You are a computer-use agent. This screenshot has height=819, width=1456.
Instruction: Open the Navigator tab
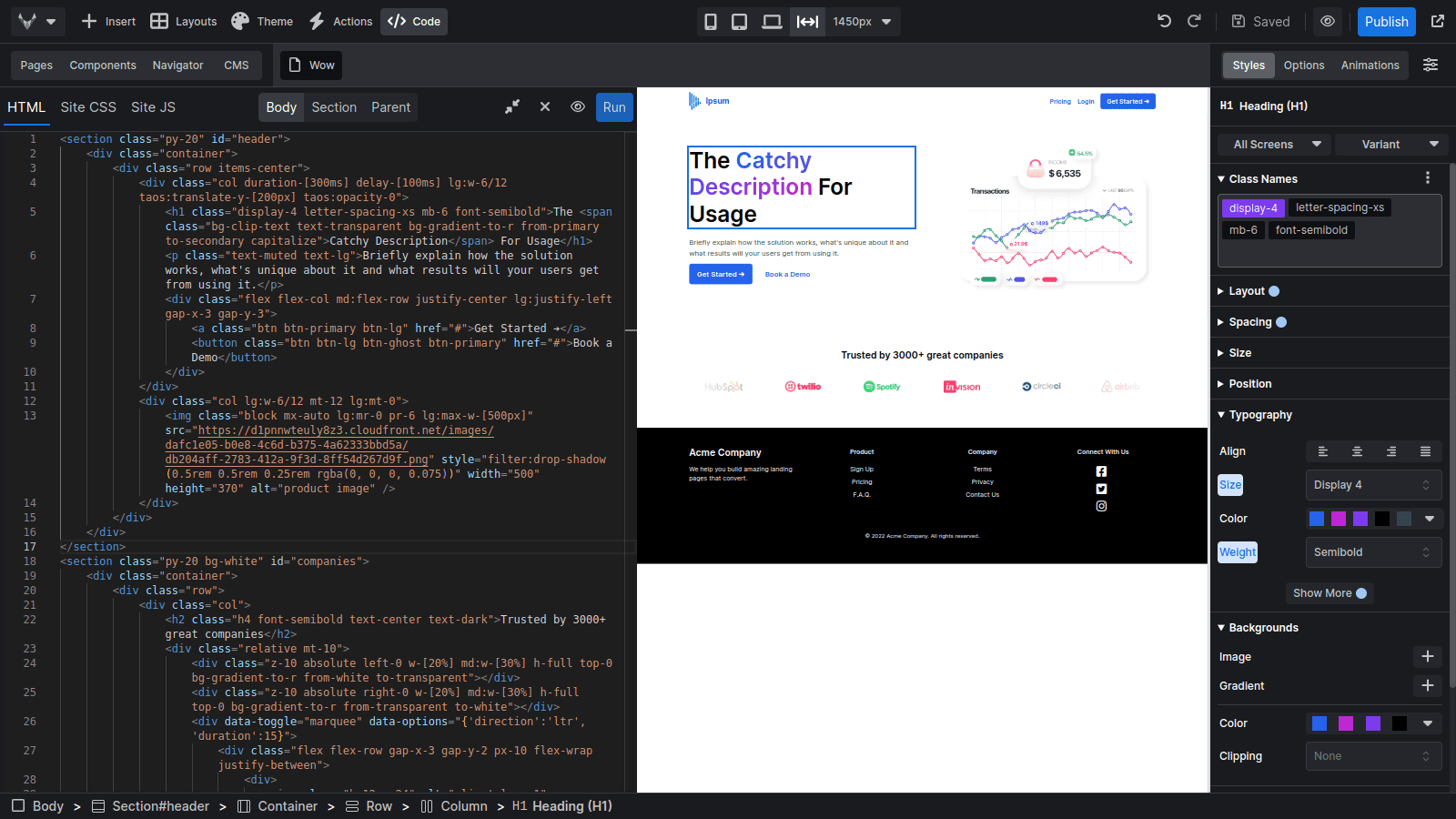(177, 65)
